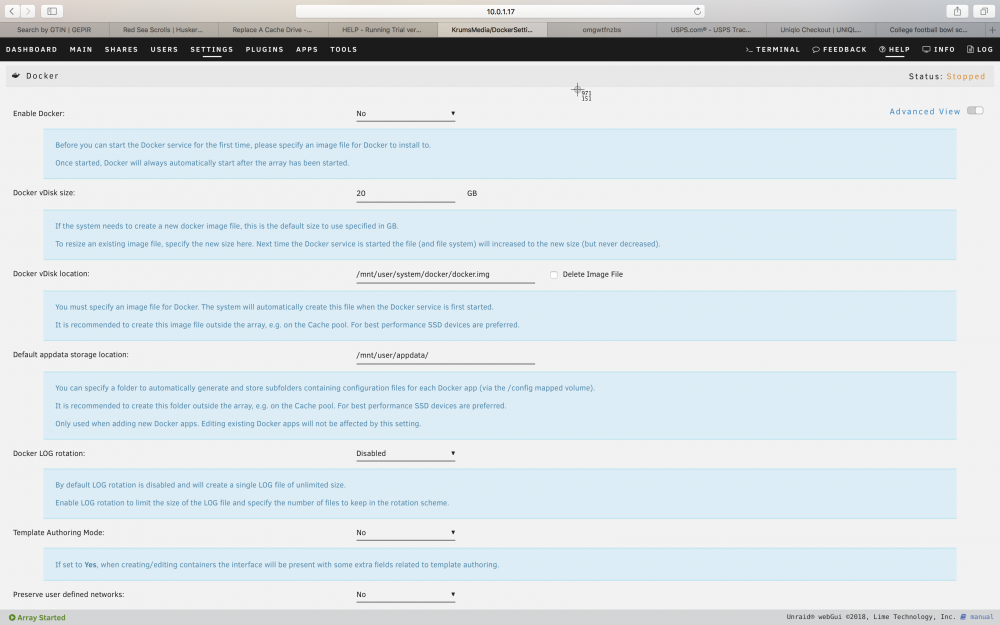Select the KrumsMedia DockerSettings tab
The width and height of the screenshot is (1000, 625).
point(492,29)
